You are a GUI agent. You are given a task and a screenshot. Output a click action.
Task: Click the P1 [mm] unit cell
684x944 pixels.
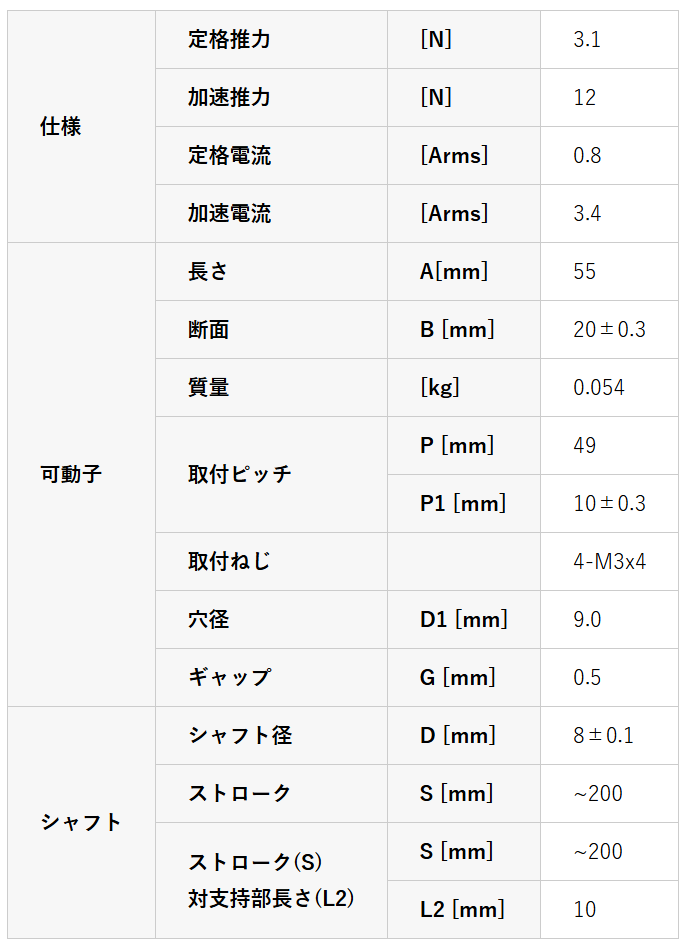(x=463, y=503)
